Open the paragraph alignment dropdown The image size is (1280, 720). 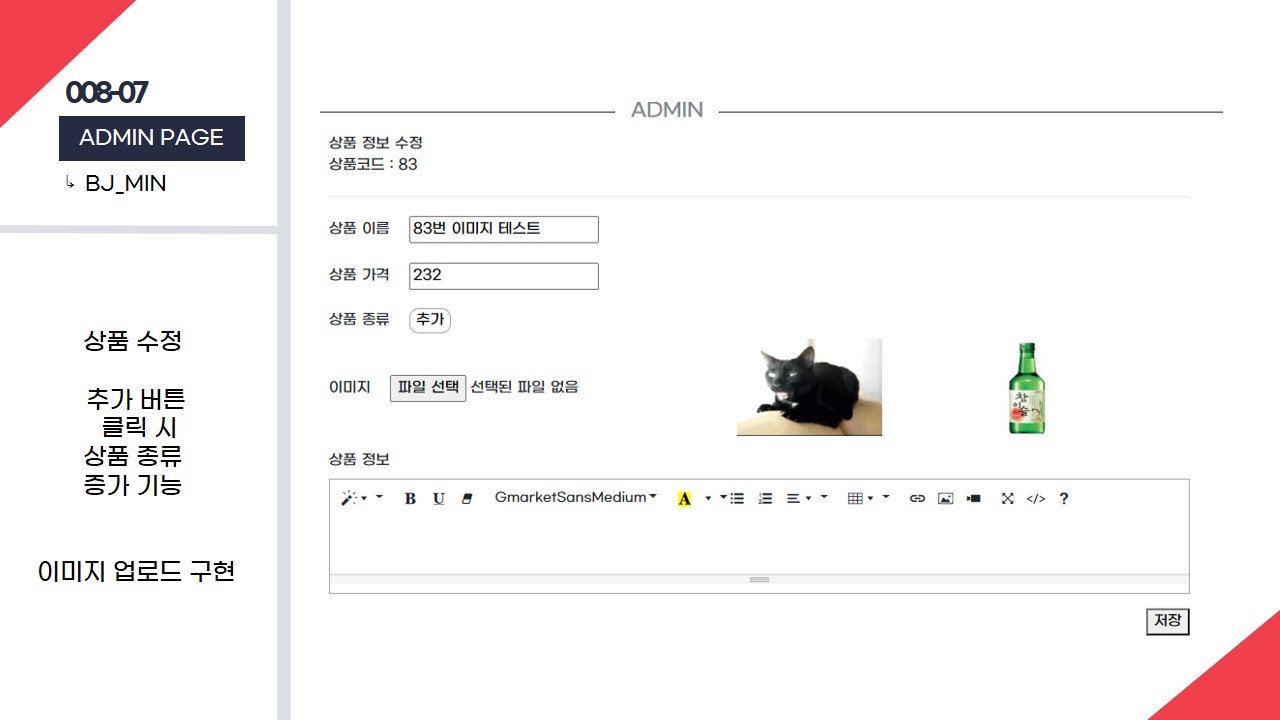798,498
